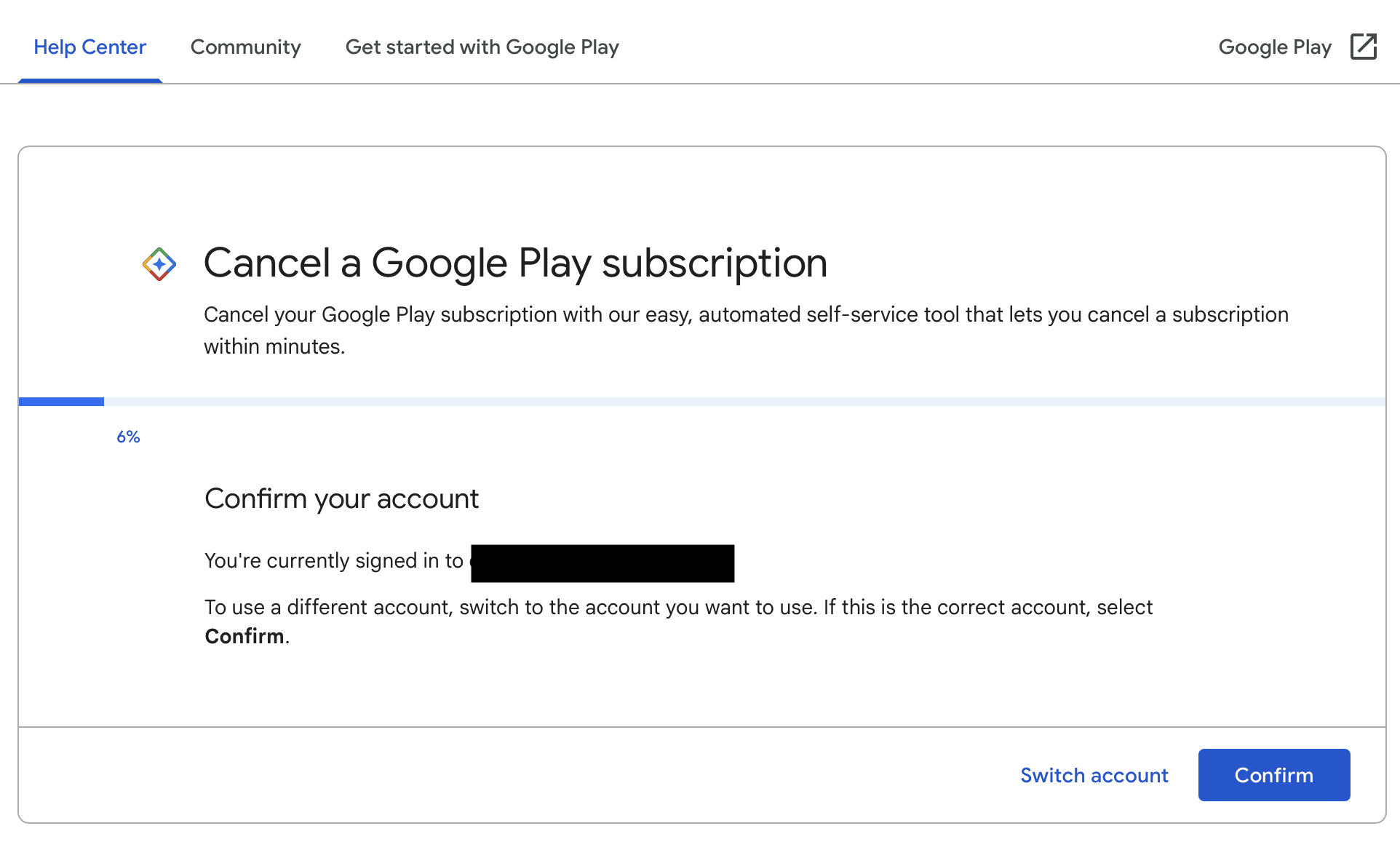Viewport: 1400px width, 850px height.
Task: Click the blue underline beneath Help Center
Action: [x=90, y=81]
